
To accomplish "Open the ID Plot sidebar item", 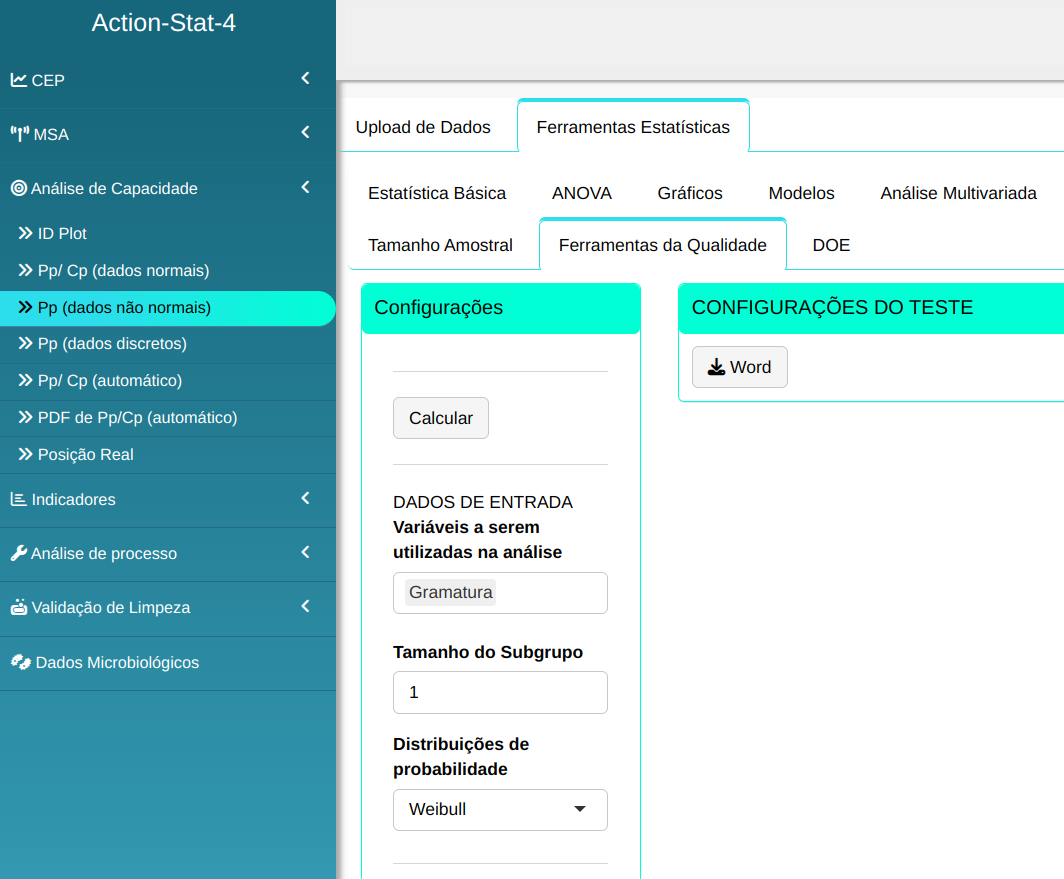I will click(62, 234).
